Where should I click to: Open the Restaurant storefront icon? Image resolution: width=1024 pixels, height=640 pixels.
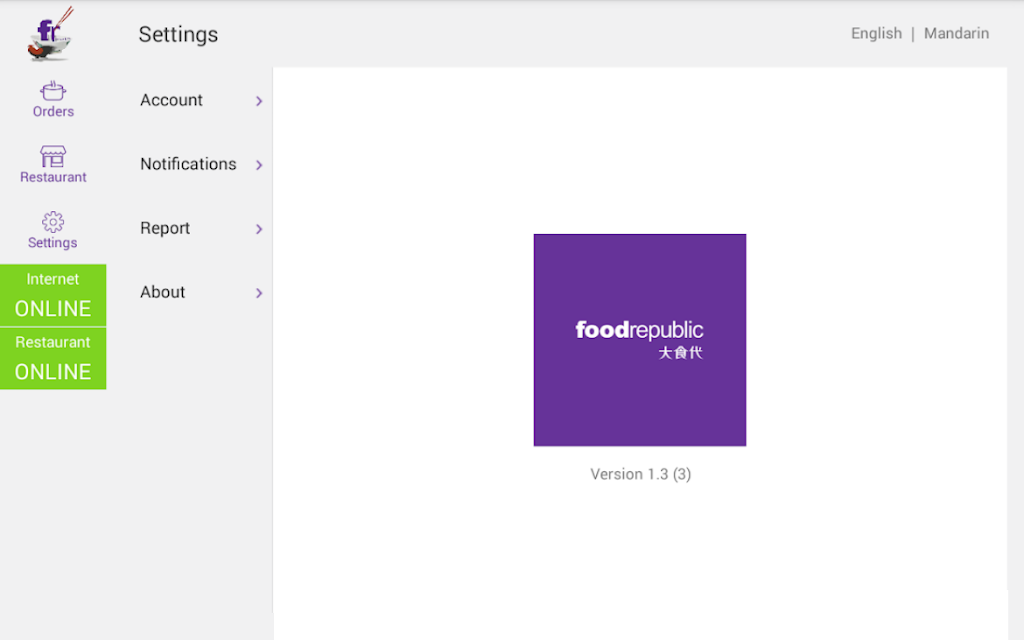pos(53,157)
